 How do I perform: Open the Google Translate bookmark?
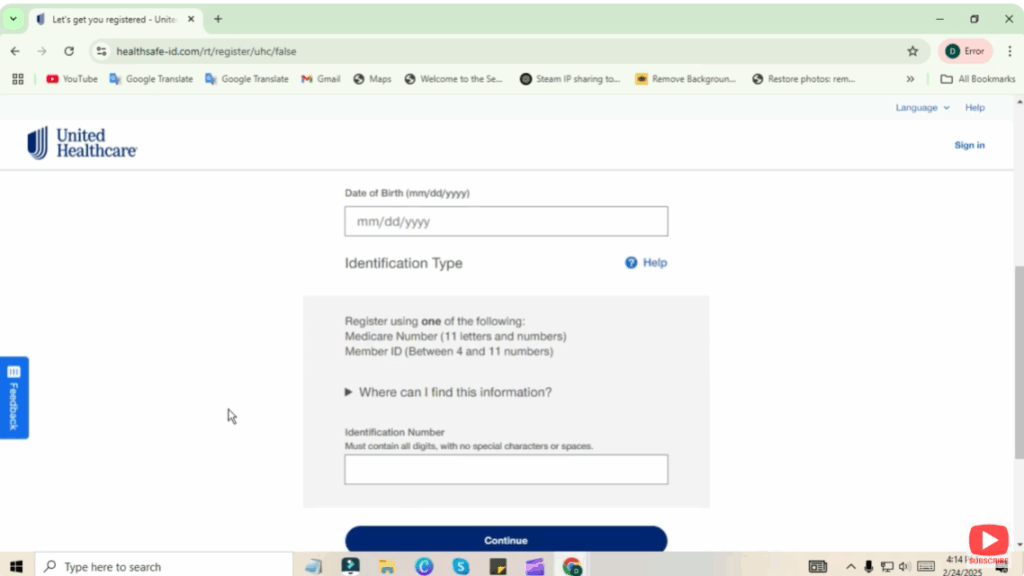click(x=151, y=79)
